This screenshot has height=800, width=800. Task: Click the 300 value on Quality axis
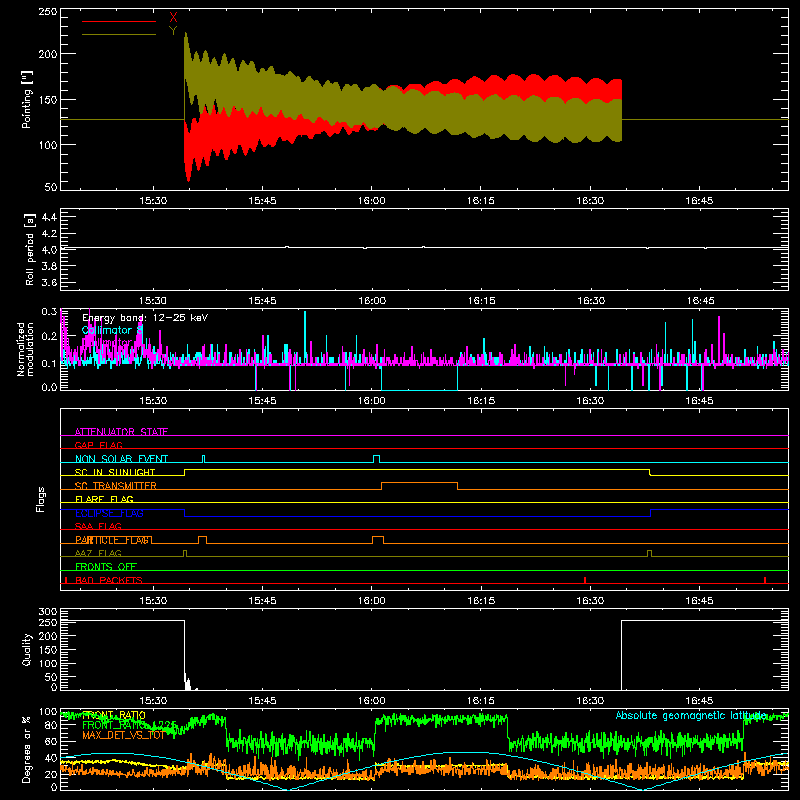(48, 612)
